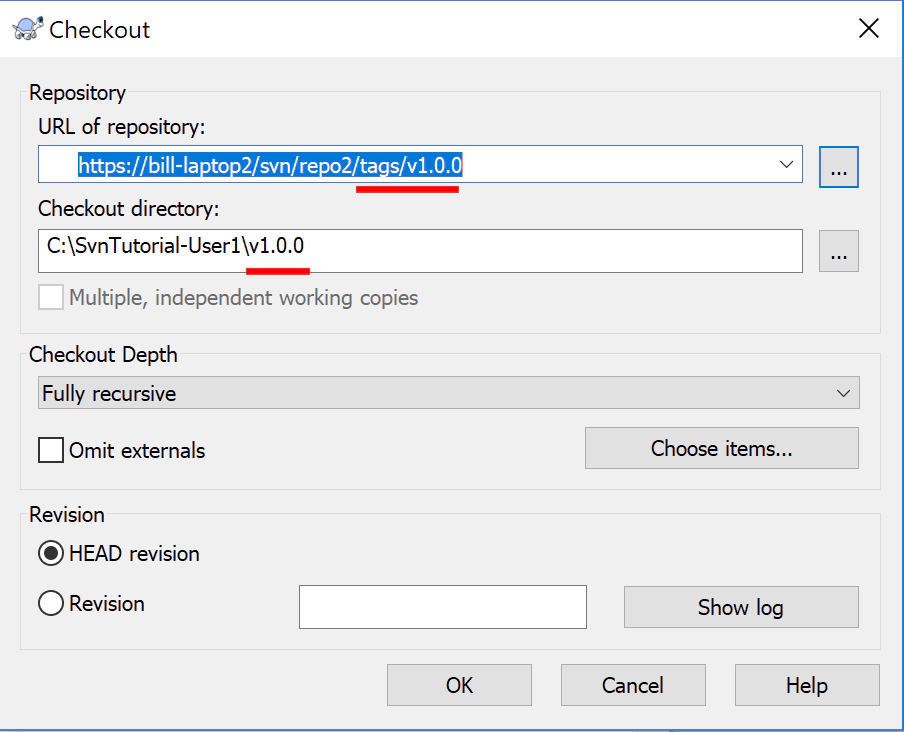Open the checkout directory browse (...) button
The height and width of the screenshot is (732, 904).
click(x=838, y=252)
